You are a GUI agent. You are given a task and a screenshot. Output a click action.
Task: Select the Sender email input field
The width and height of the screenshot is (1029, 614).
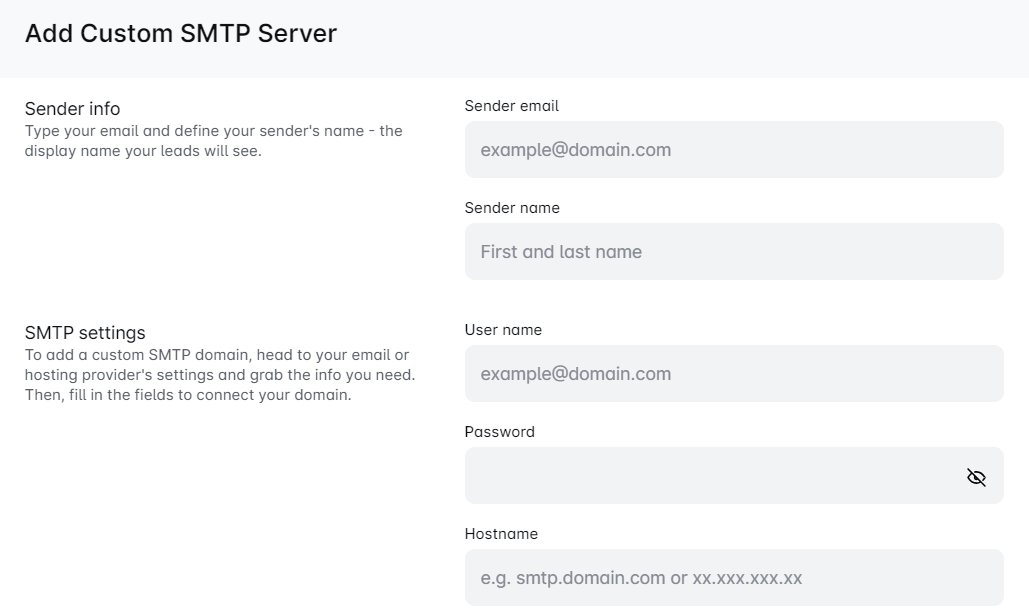click(733, 149)
